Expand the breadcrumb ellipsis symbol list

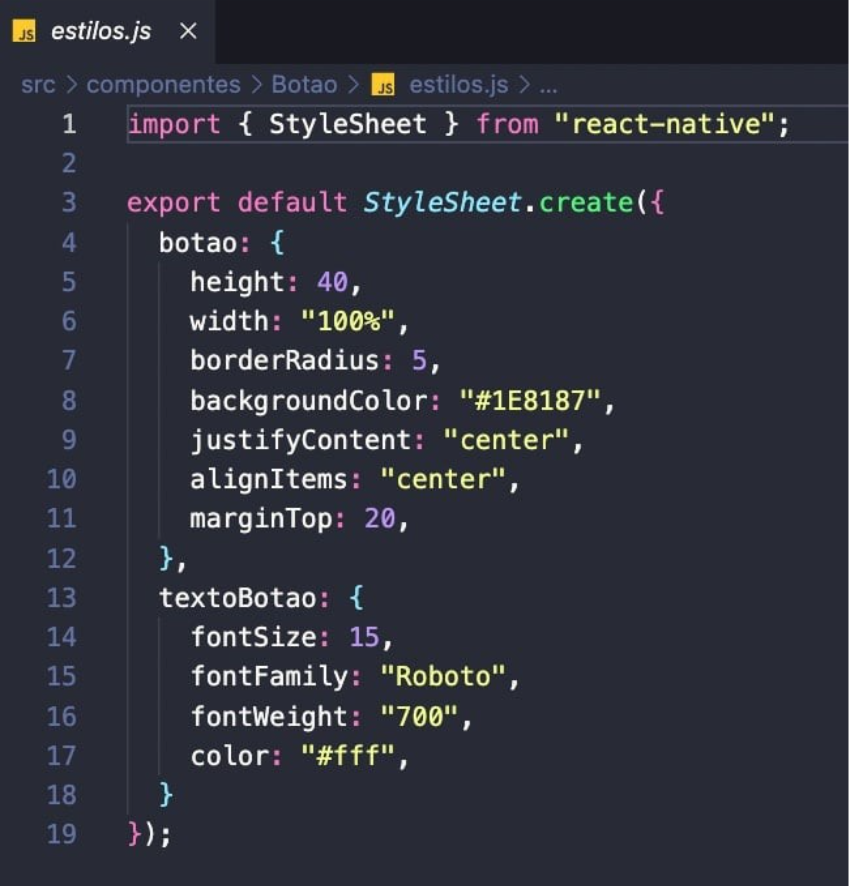click(x=548, y=85)
